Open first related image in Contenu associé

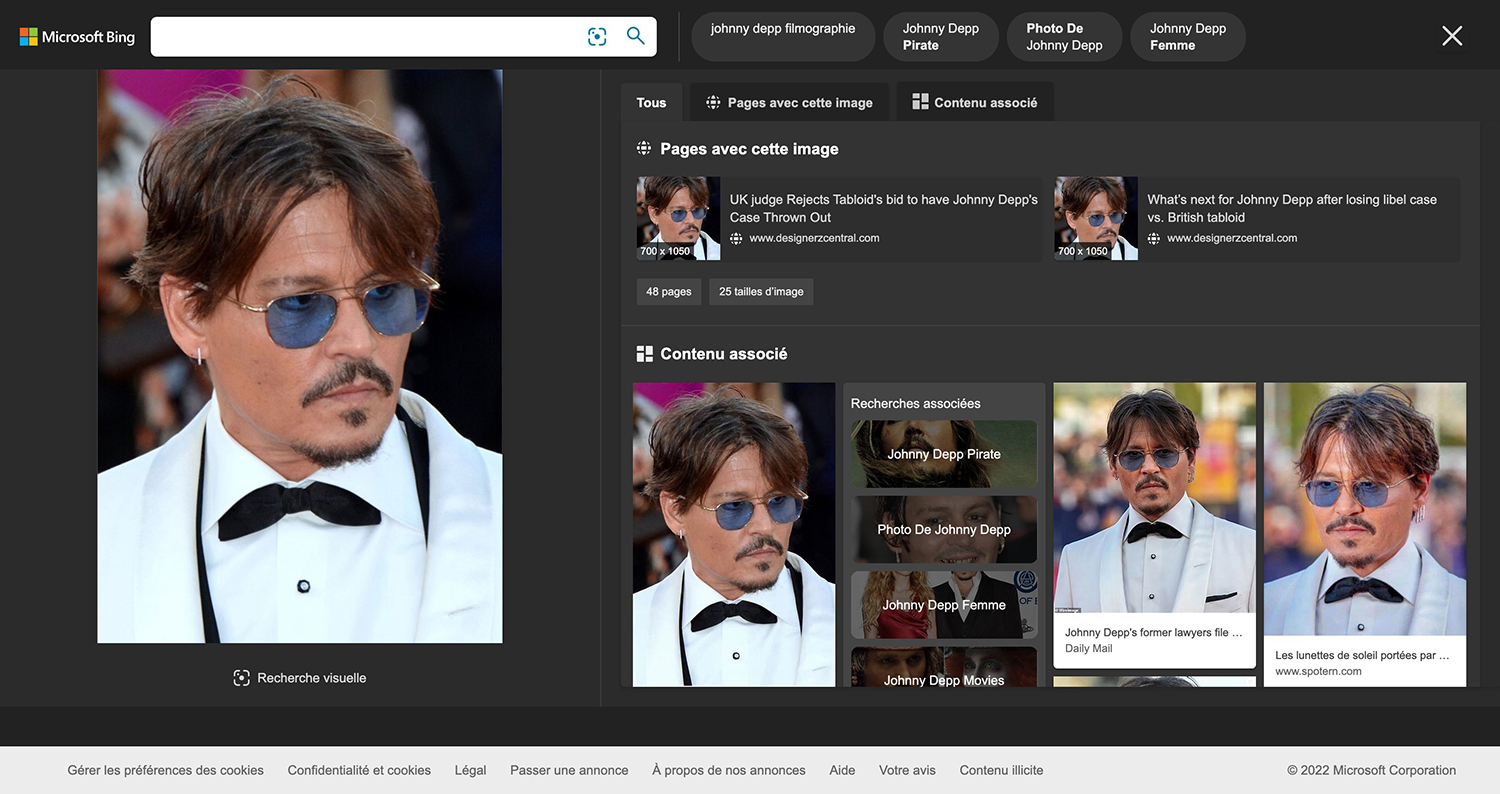[734, 534]
